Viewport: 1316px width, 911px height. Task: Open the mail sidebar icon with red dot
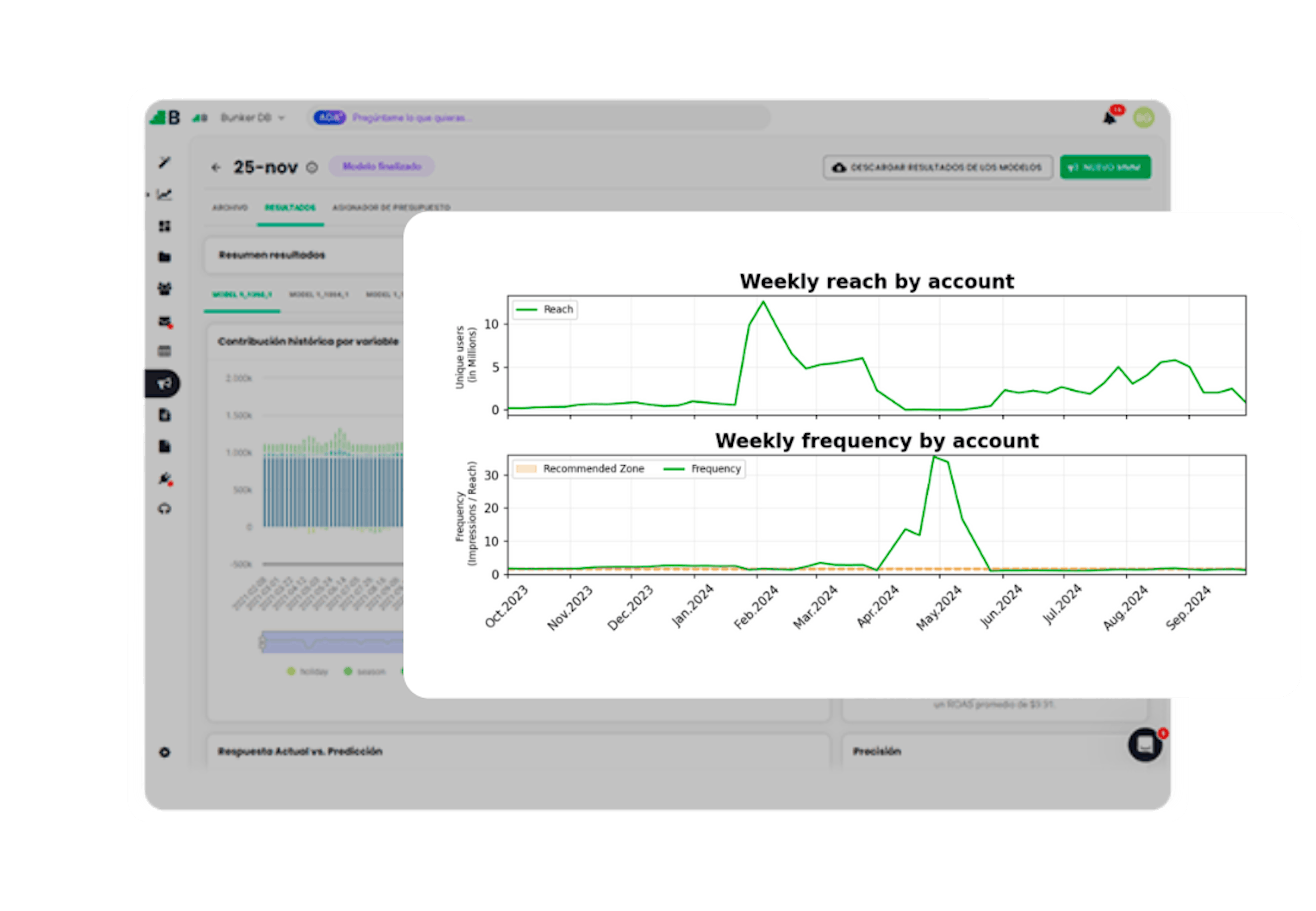point(165,322)
